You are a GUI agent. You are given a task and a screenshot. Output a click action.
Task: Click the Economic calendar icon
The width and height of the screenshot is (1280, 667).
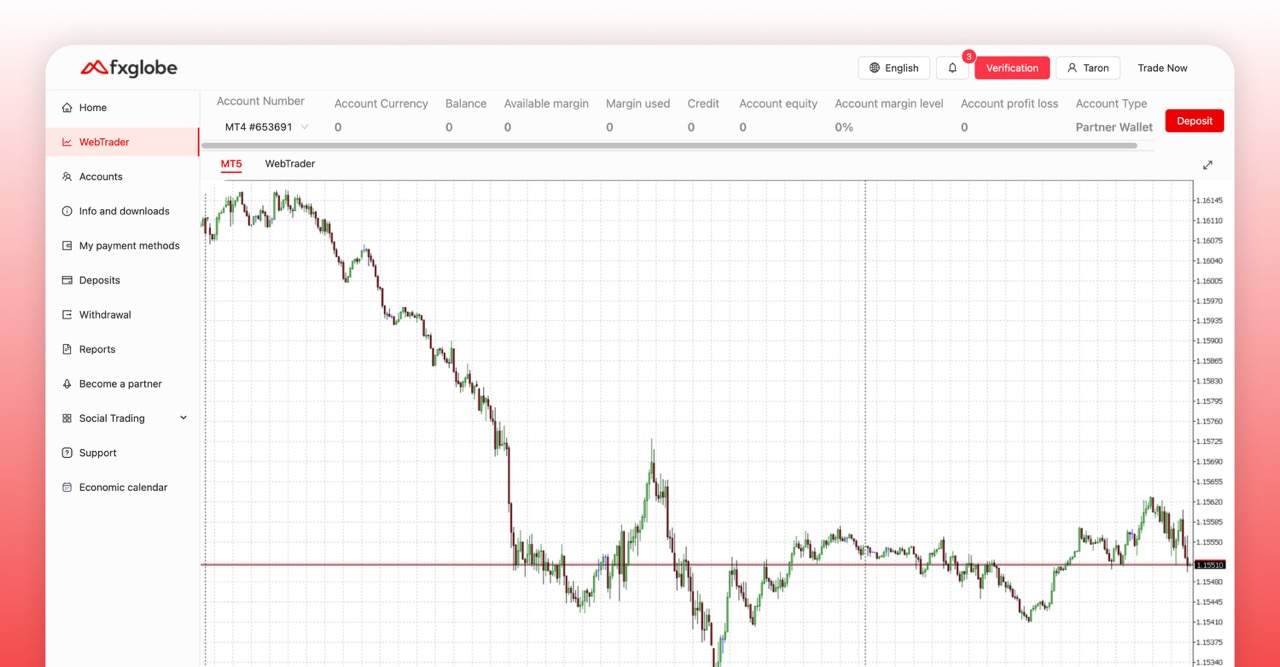point(67,488)
